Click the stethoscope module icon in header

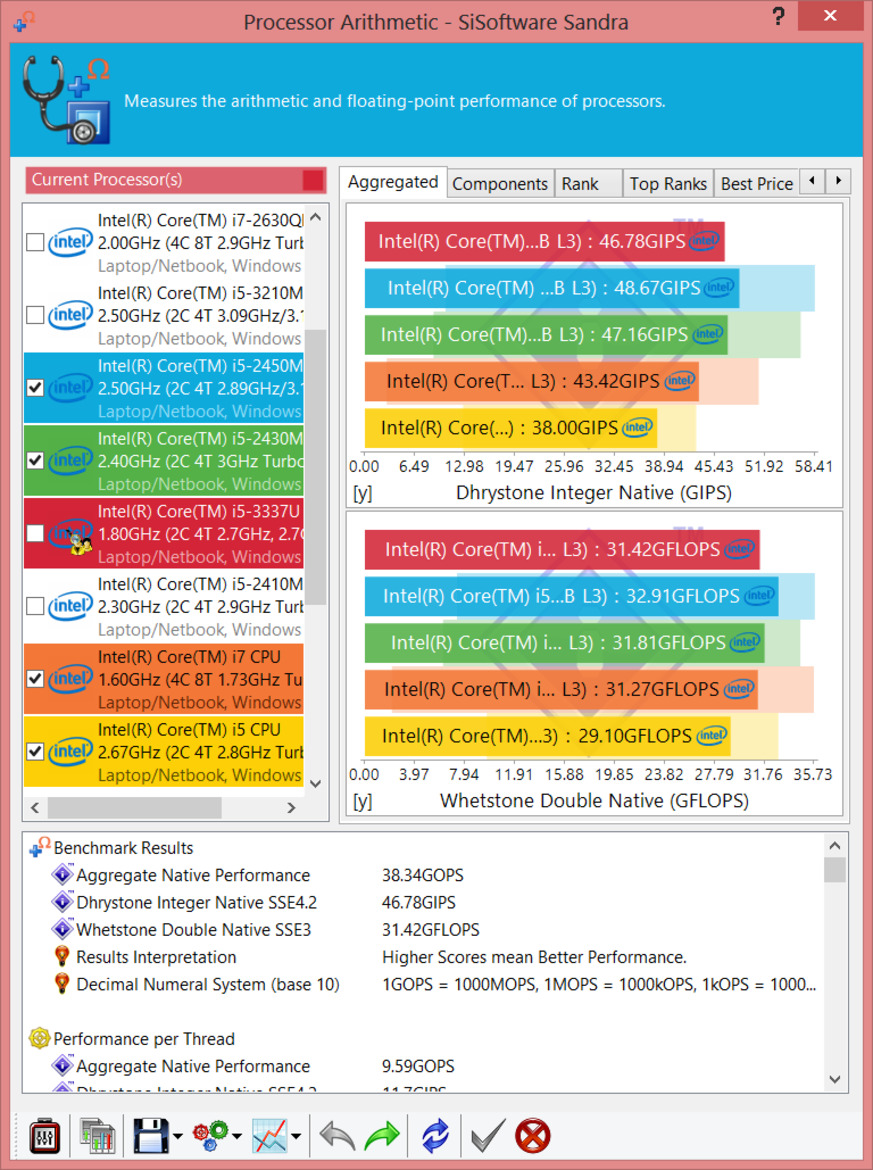pos(66,100)
